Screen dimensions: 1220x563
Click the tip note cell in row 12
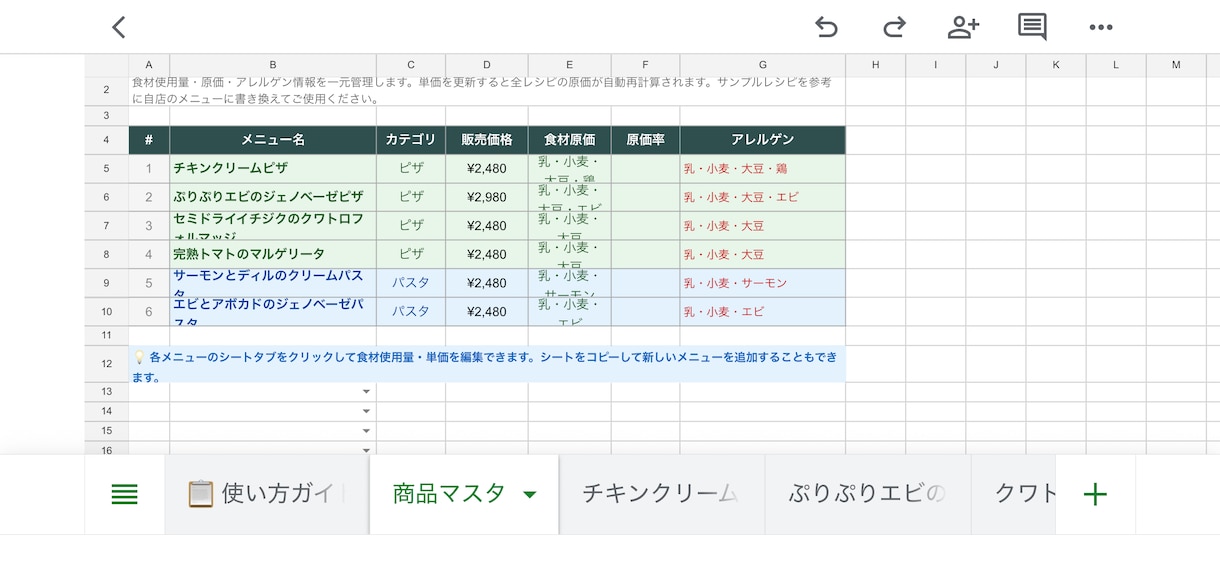click(487, 364)
